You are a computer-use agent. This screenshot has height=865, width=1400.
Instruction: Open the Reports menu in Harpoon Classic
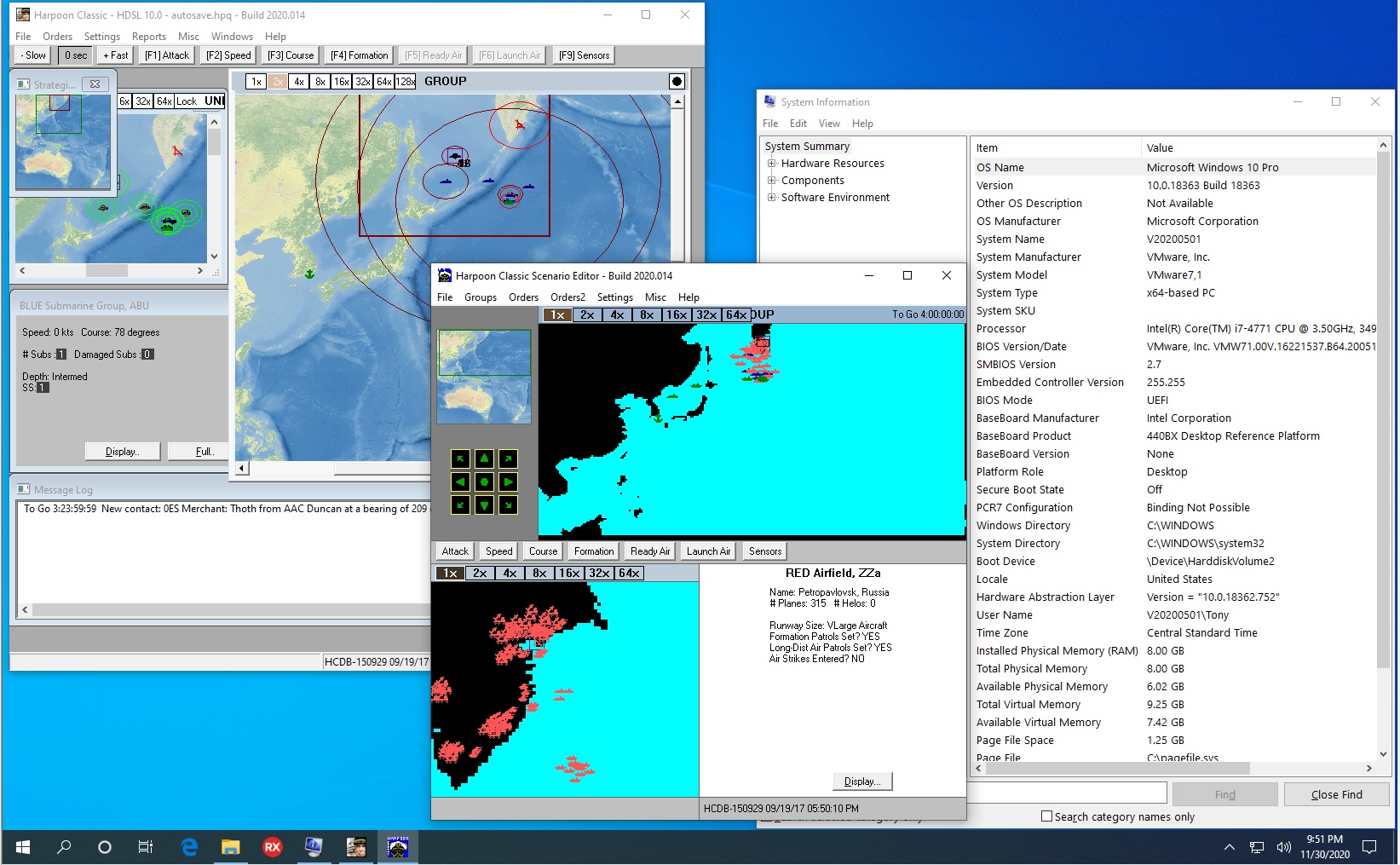(x=148, y=37)
